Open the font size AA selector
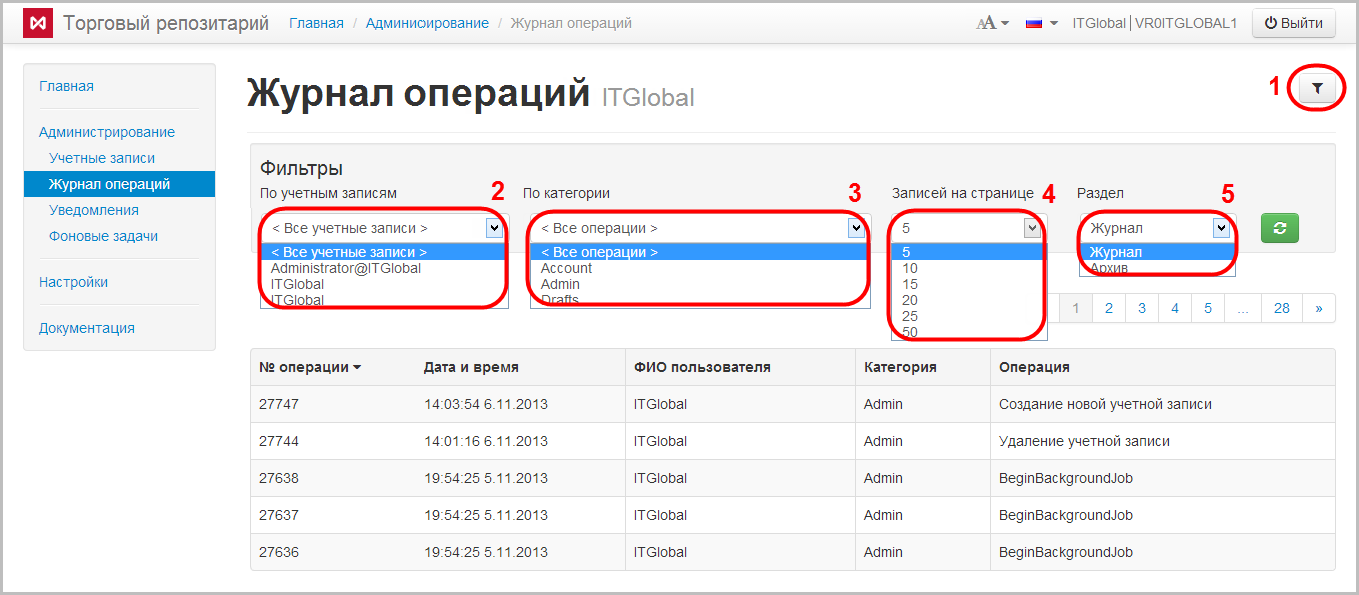This screenshot has height=595, width=1359. pos(992,23)
